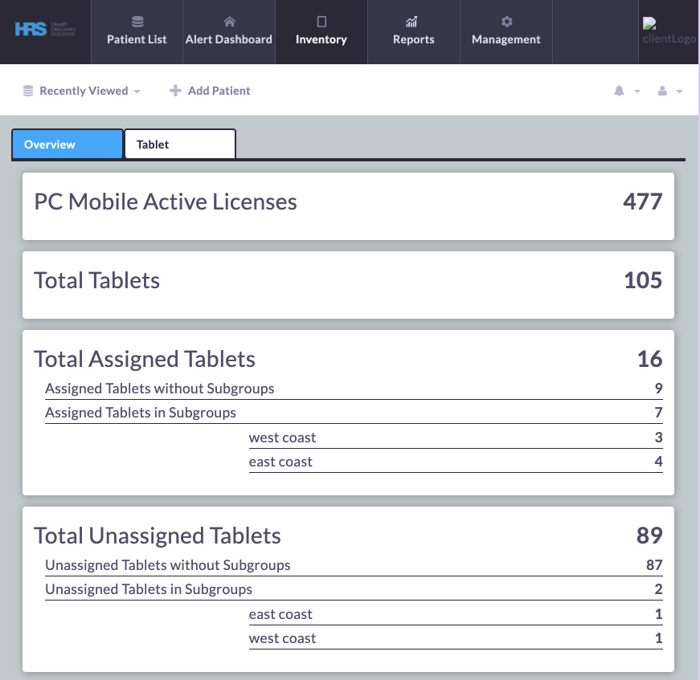
Task: Open dropdown arrow beside bell icon
Action: (x=637, y=92)
